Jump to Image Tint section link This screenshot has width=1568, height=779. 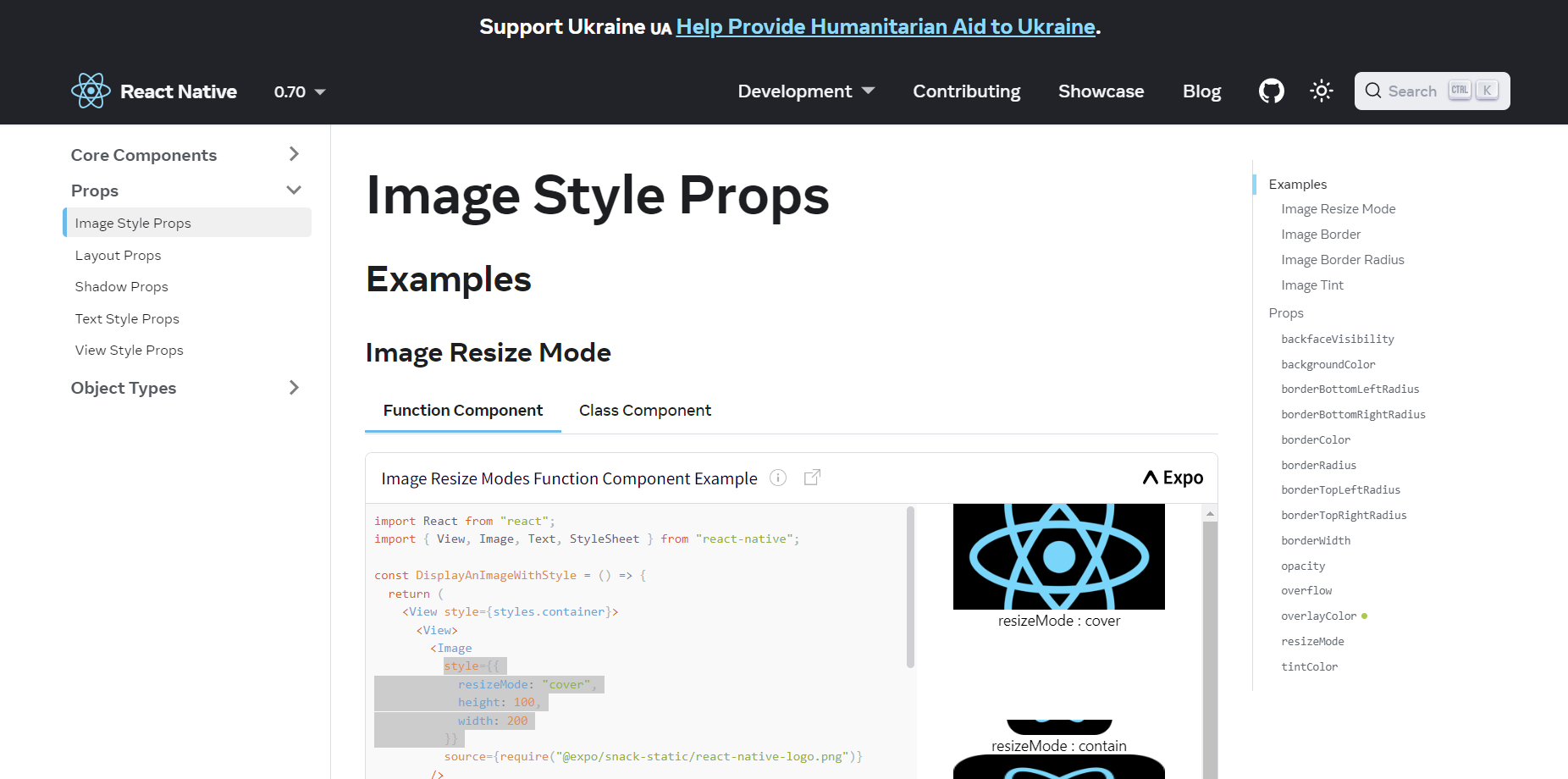point(1311,285)
